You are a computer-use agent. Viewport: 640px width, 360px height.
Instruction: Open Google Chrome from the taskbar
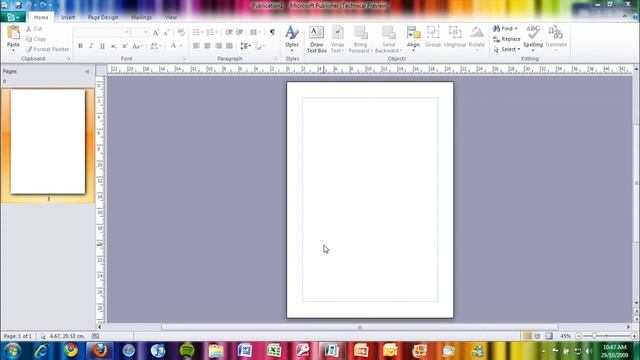71,351
